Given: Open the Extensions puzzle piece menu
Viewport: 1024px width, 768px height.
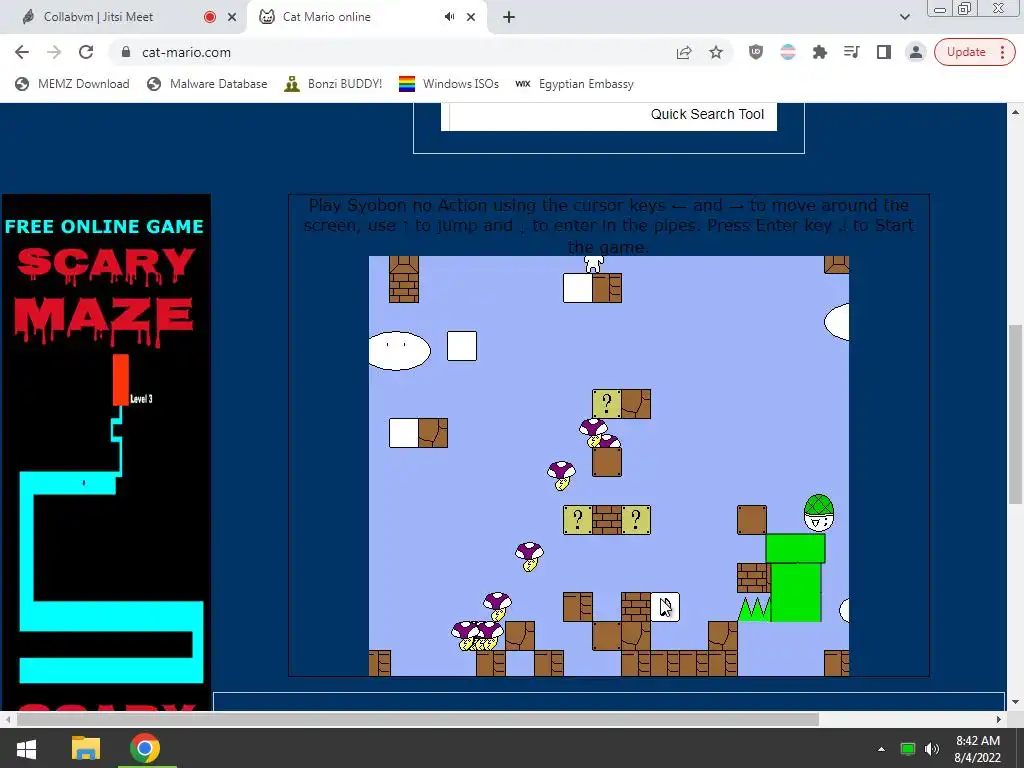Looking at the screenshot, I should click(820, 52).
